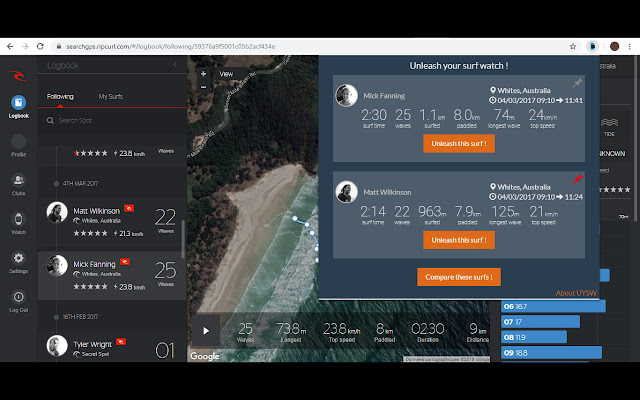Click wave 07 bar labeled 17

coord(540,322)
